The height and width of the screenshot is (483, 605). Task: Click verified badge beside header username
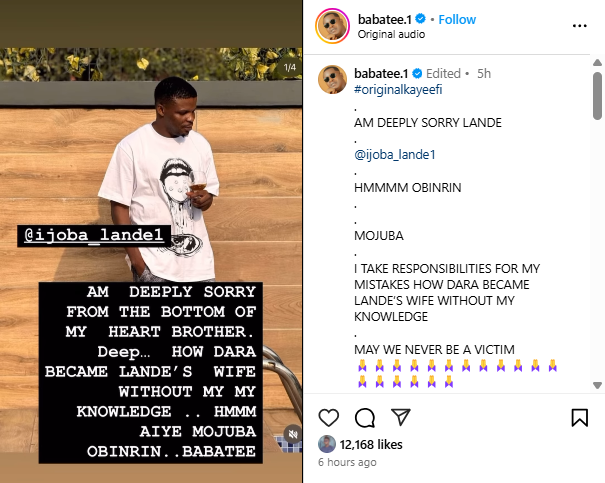pyautogui.click(x=421, y=19)
